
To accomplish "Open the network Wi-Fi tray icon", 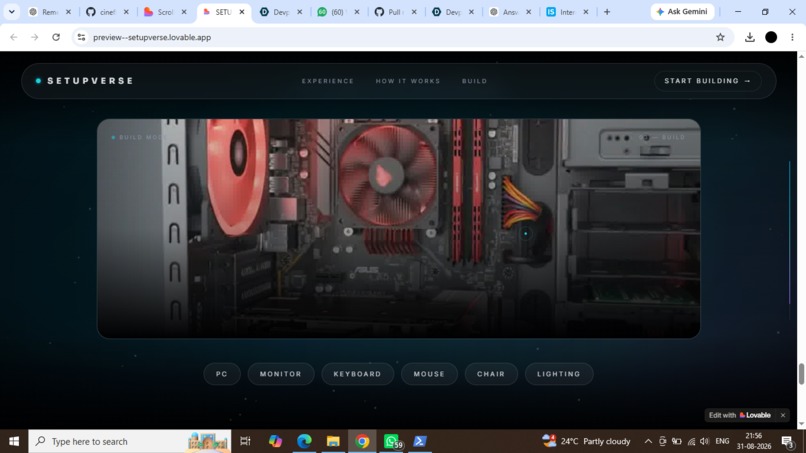I will pos(691,441).
